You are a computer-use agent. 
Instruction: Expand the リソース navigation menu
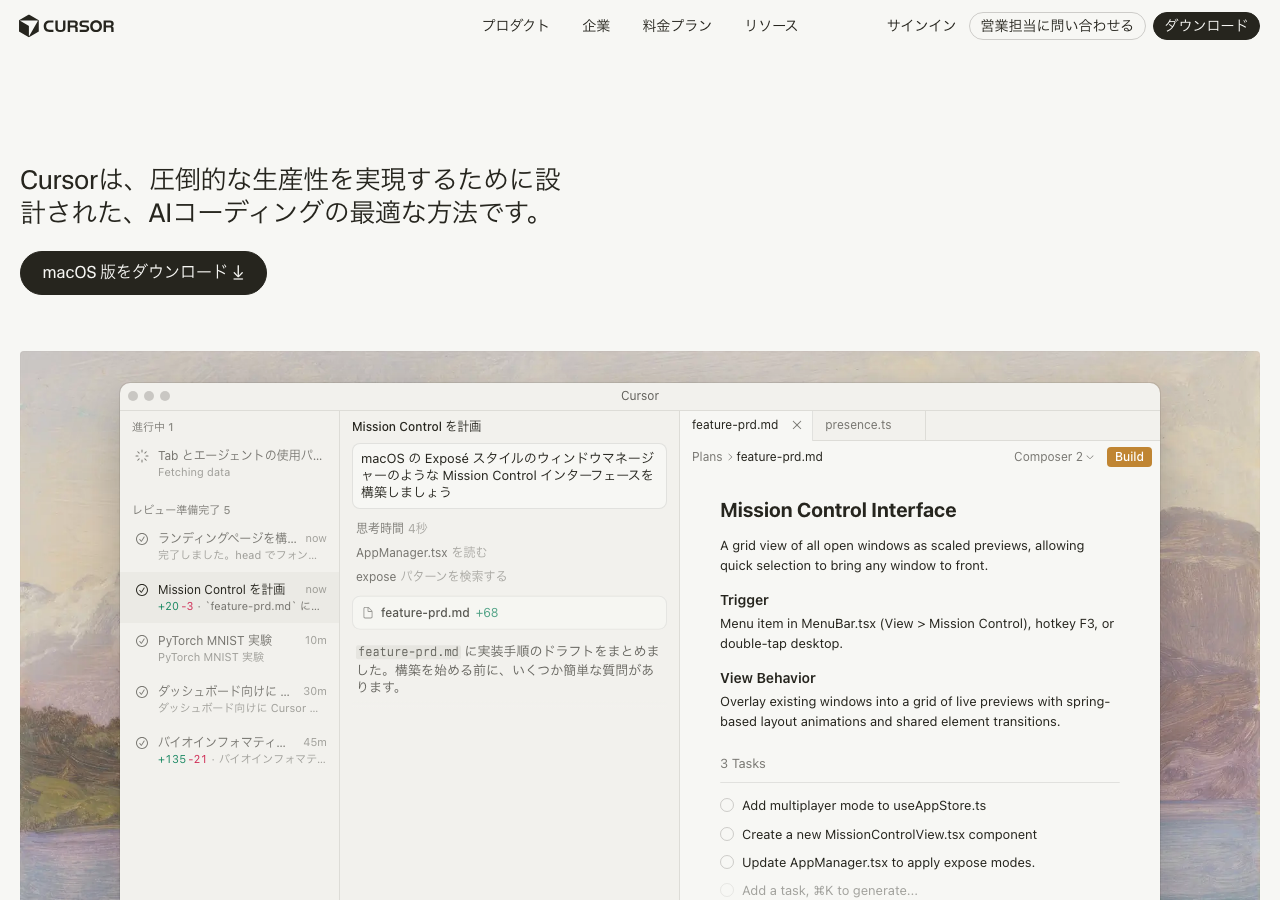[771, 26]
